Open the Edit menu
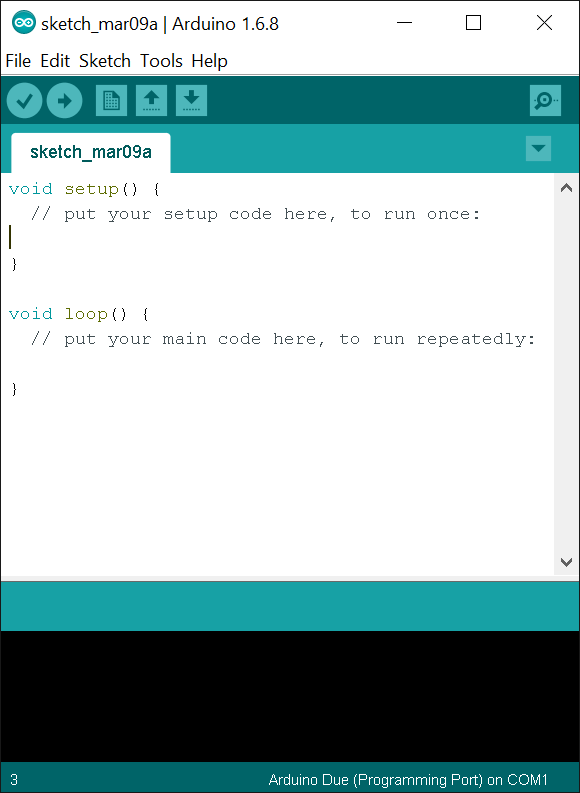Screen dimensions: 580x793 pyautogui.click(x=55, y=61)
